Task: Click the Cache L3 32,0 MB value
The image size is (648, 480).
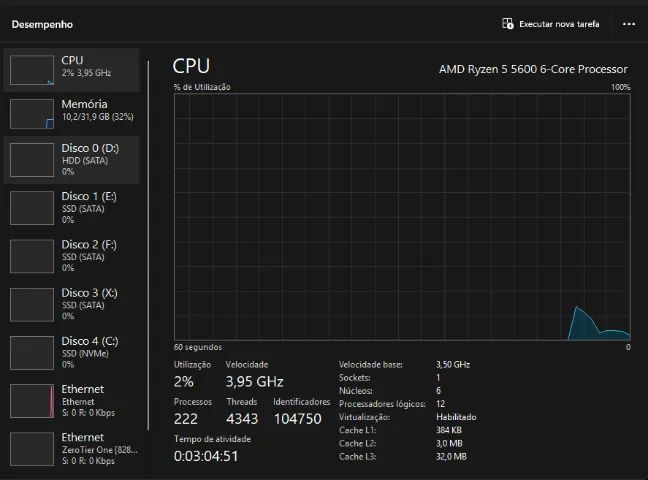Action: click(451, 456)
